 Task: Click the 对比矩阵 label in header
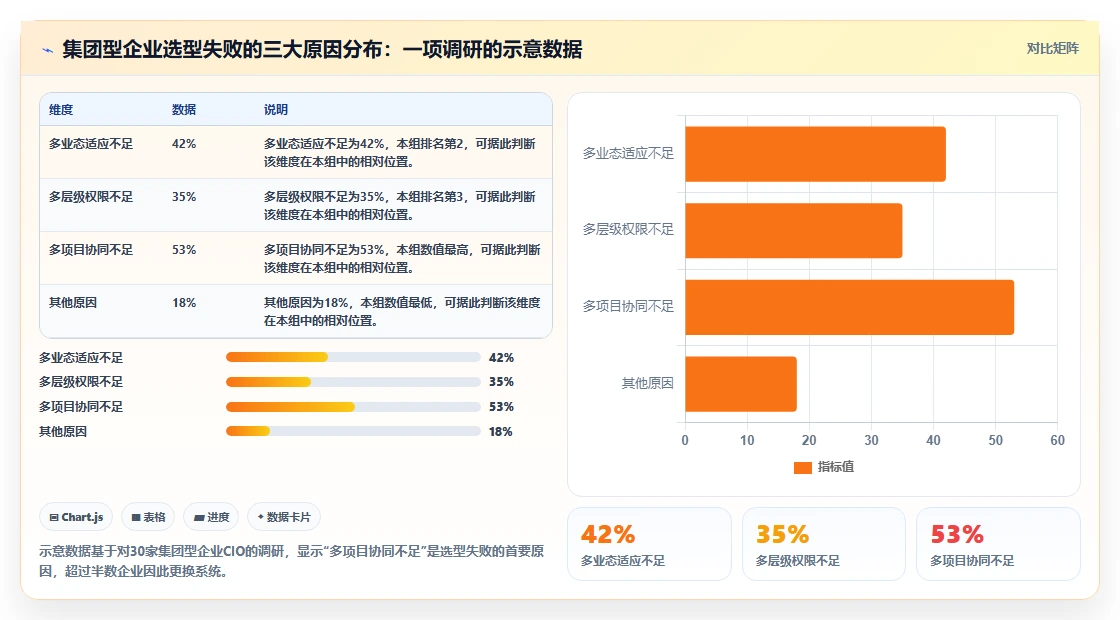(1052, 49)
